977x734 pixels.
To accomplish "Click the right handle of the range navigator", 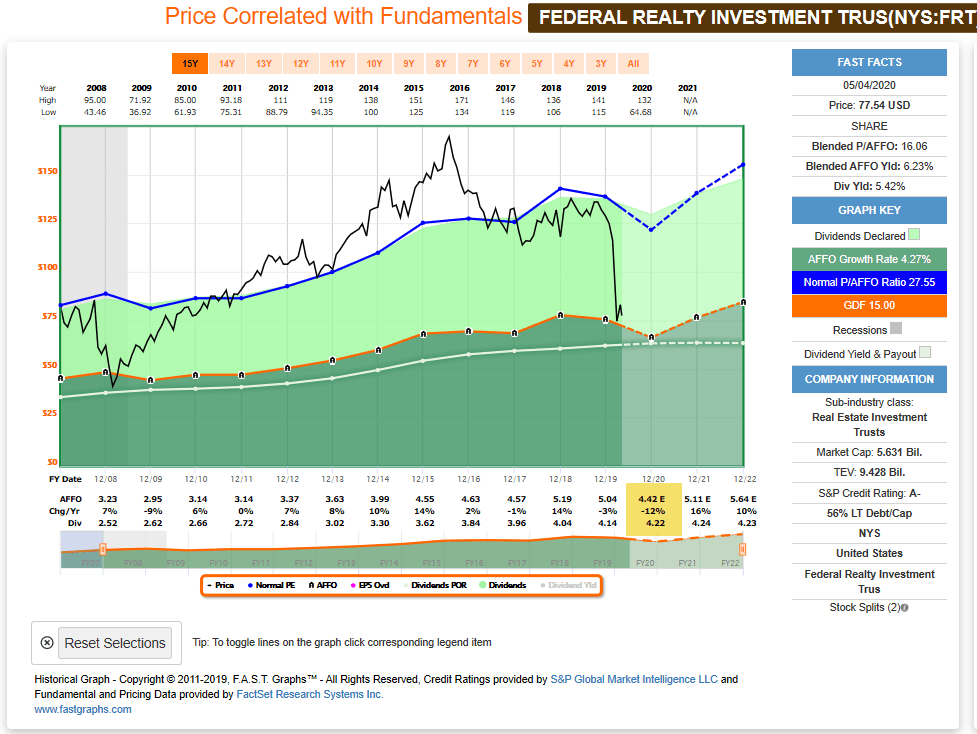I will click(742, 549).
